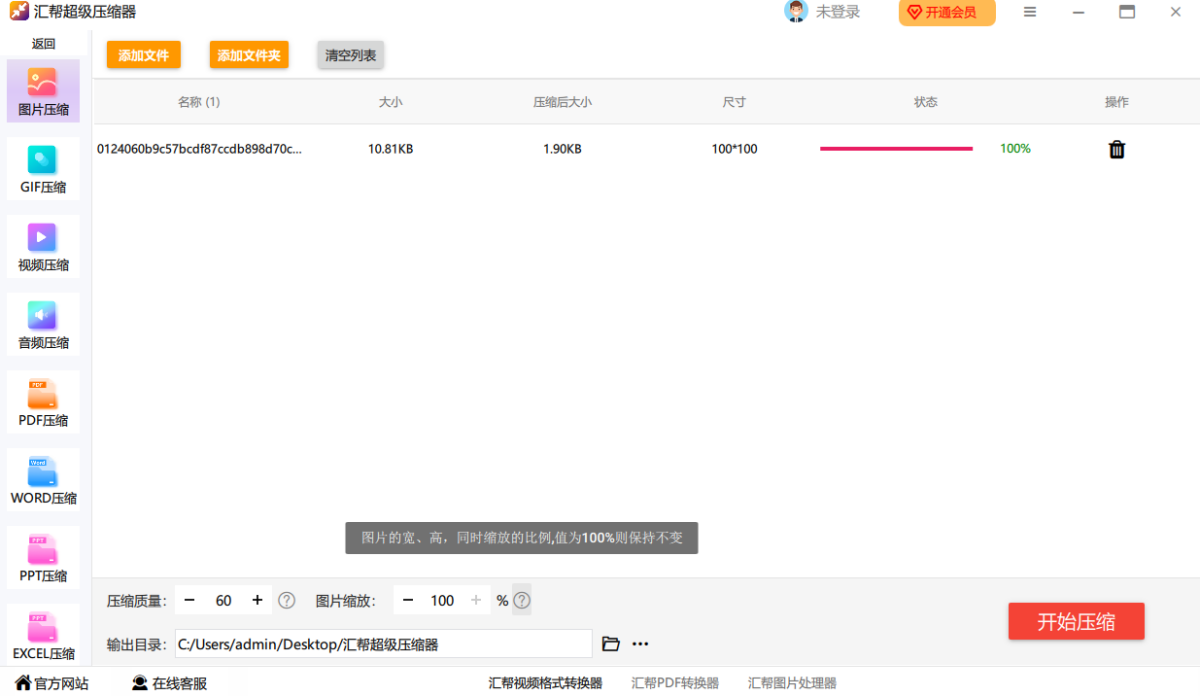Select the WORD压缩 sidebar icon
1200x696 pixels.
click(43, 479)
